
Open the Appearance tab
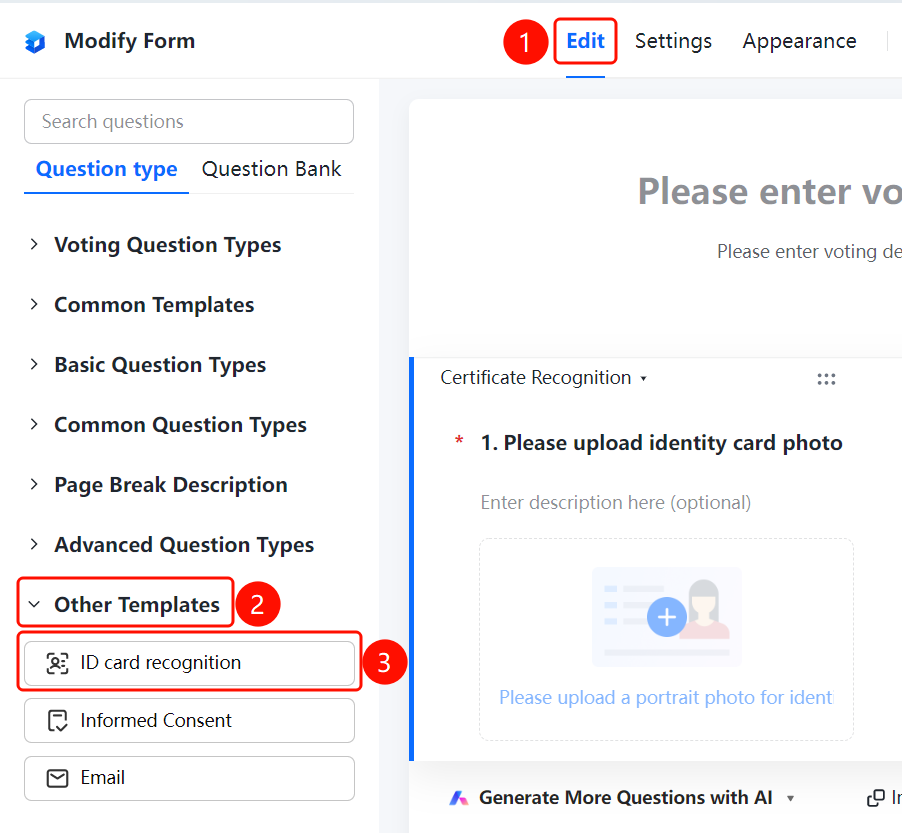pyautogui.click(x=799, y=41)
